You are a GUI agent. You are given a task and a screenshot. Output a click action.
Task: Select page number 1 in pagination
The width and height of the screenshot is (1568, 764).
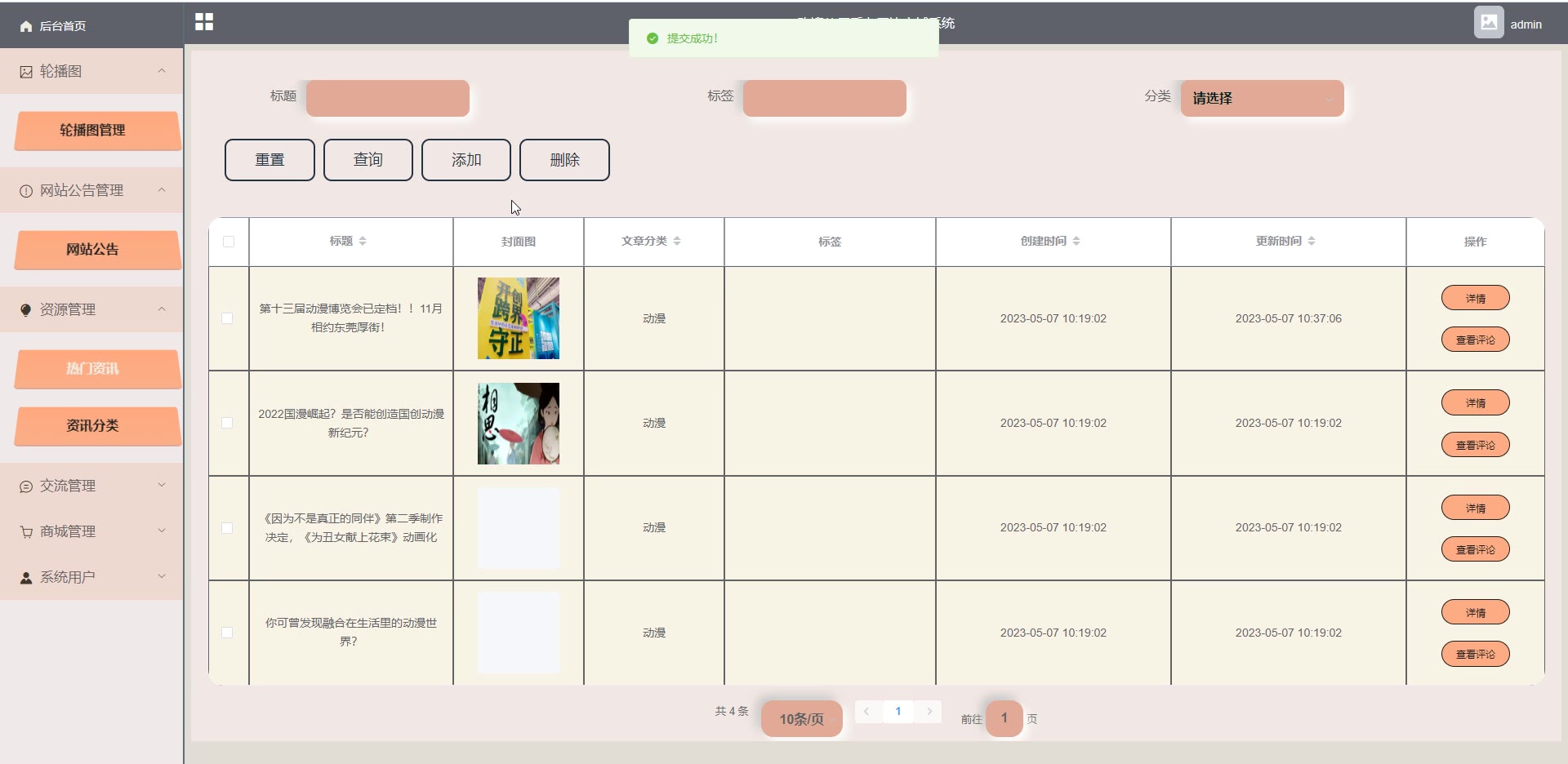(898, 712)
